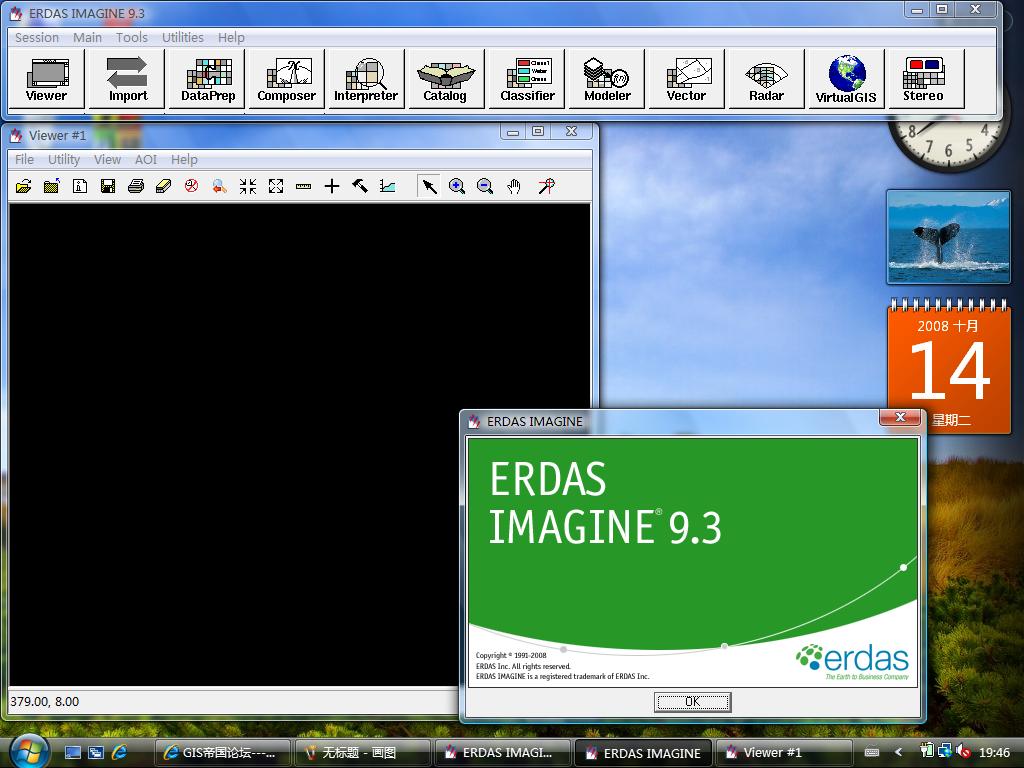Click Internet Explorer quick launch icon

click(120, 753)
